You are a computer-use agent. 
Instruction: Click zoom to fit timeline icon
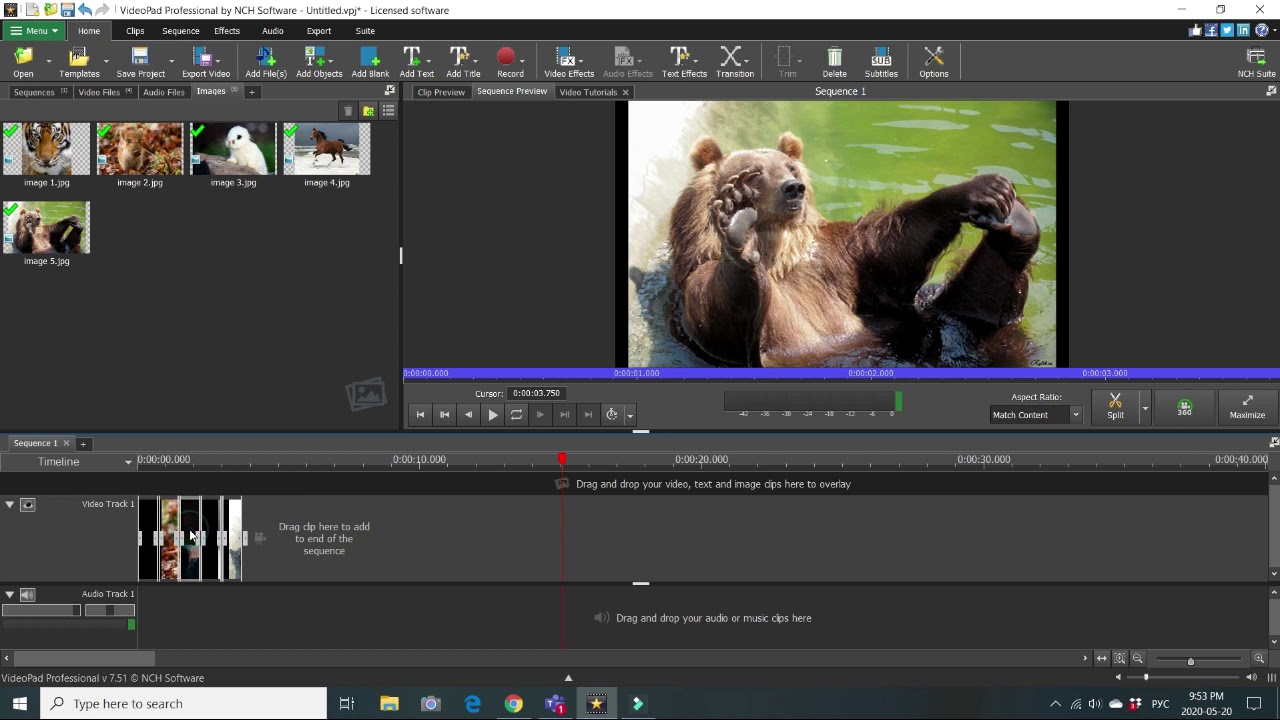1120,658
